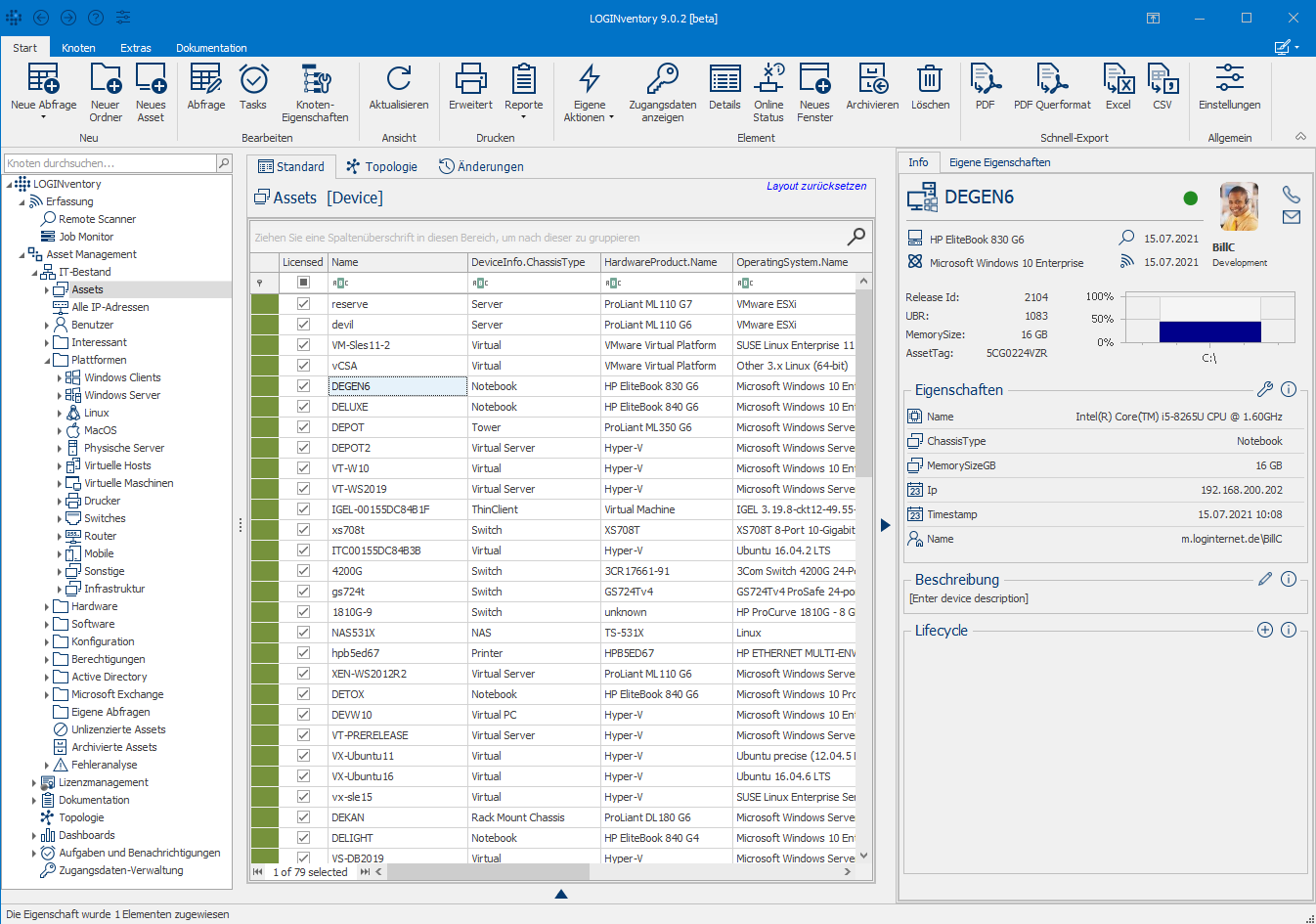1316x924 pixels.
Task: Toggle Licensed checkbox for DETOX row
Action: pos(303,694)
